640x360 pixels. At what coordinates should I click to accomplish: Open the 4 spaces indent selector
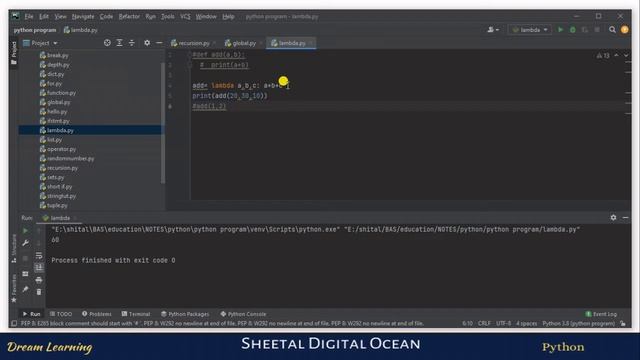click(527, 324)
